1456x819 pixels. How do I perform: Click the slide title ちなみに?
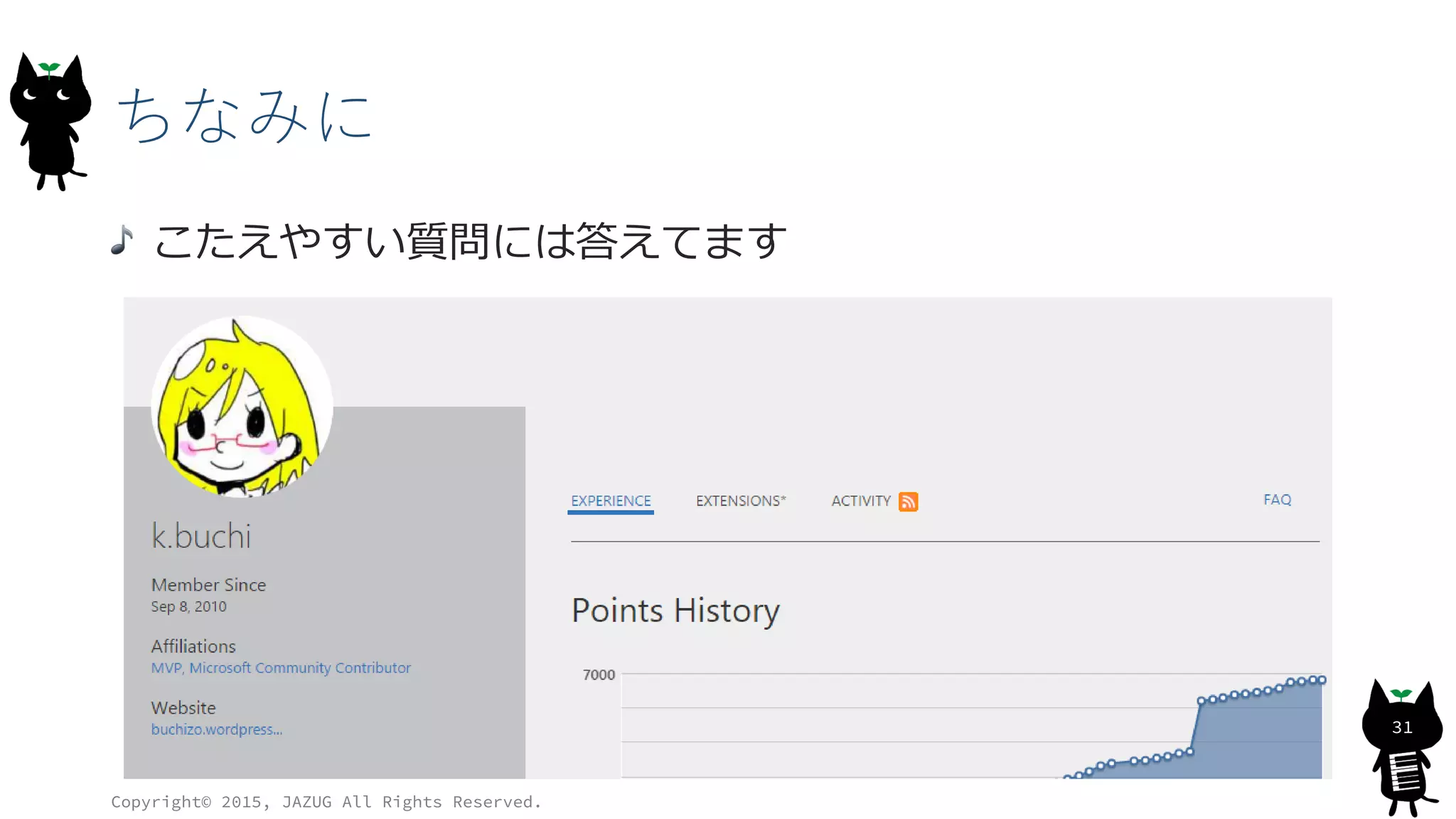pyautogui.click(x=245, y=115)
